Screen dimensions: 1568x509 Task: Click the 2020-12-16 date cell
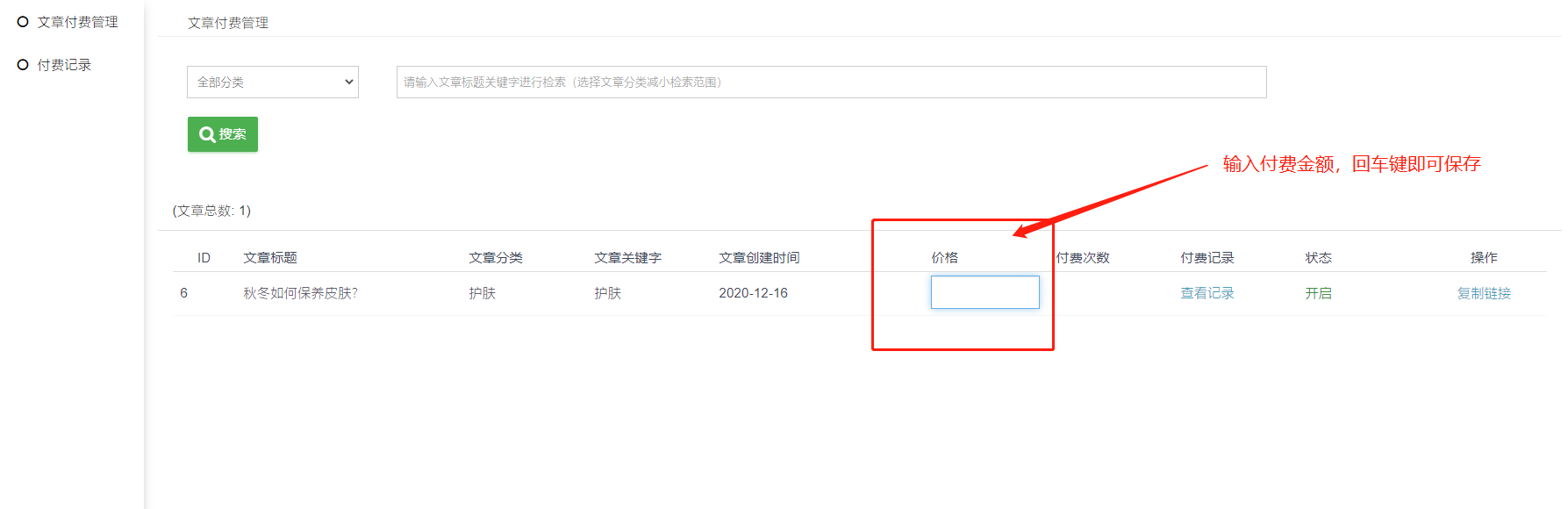pos(753,293)
